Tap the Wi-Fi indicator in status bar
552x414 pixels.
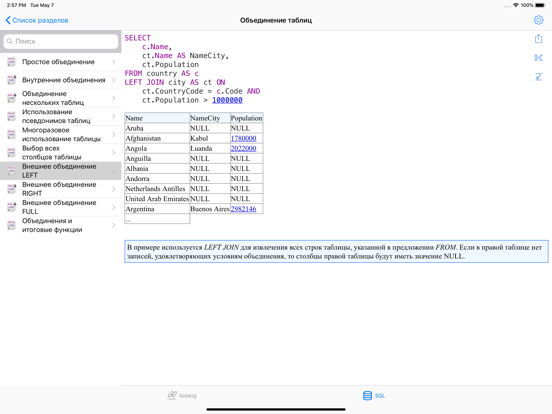pos(516,5)
